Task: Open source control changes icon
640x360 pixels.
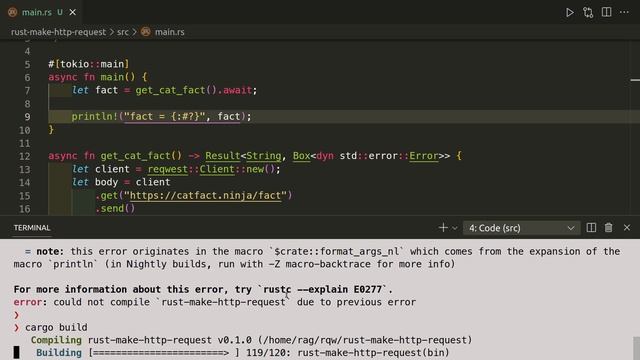Action: pos(588,13)
